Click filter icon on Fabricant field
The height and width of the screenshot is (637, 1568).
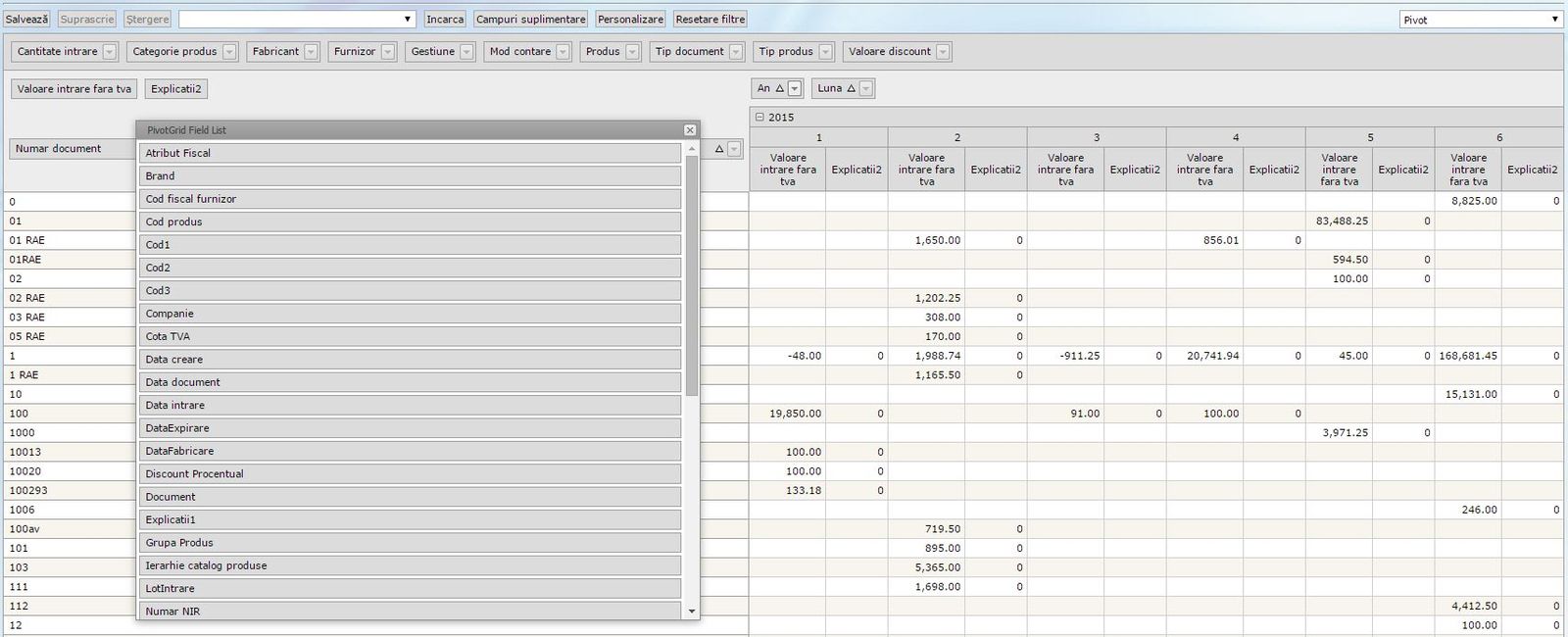click(x=311, y=52)
